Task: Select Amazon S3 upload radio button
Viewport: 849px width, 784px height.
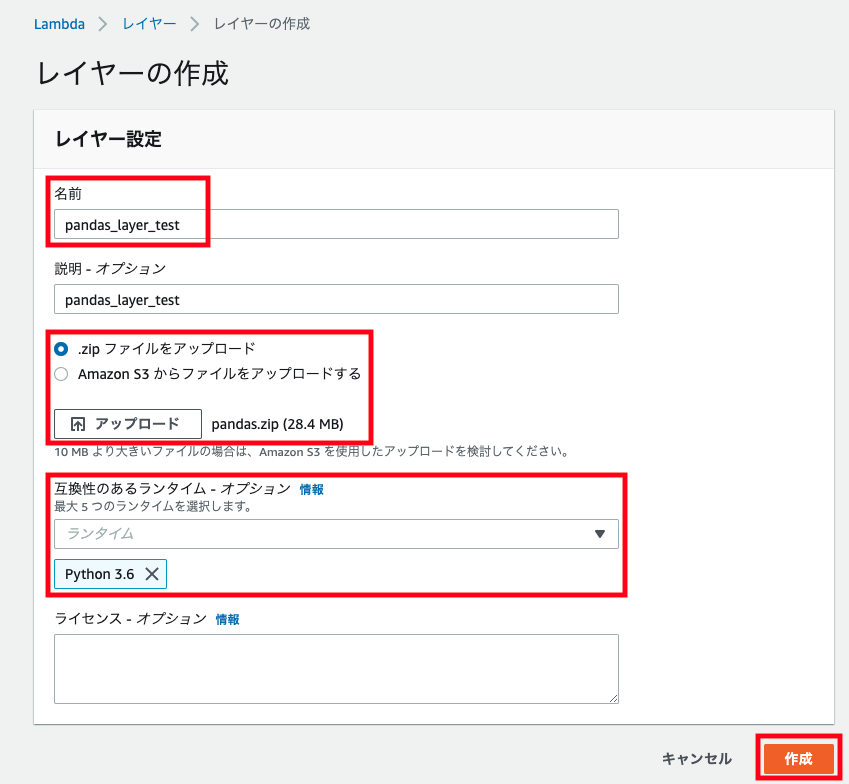Action: click(61, 374)
